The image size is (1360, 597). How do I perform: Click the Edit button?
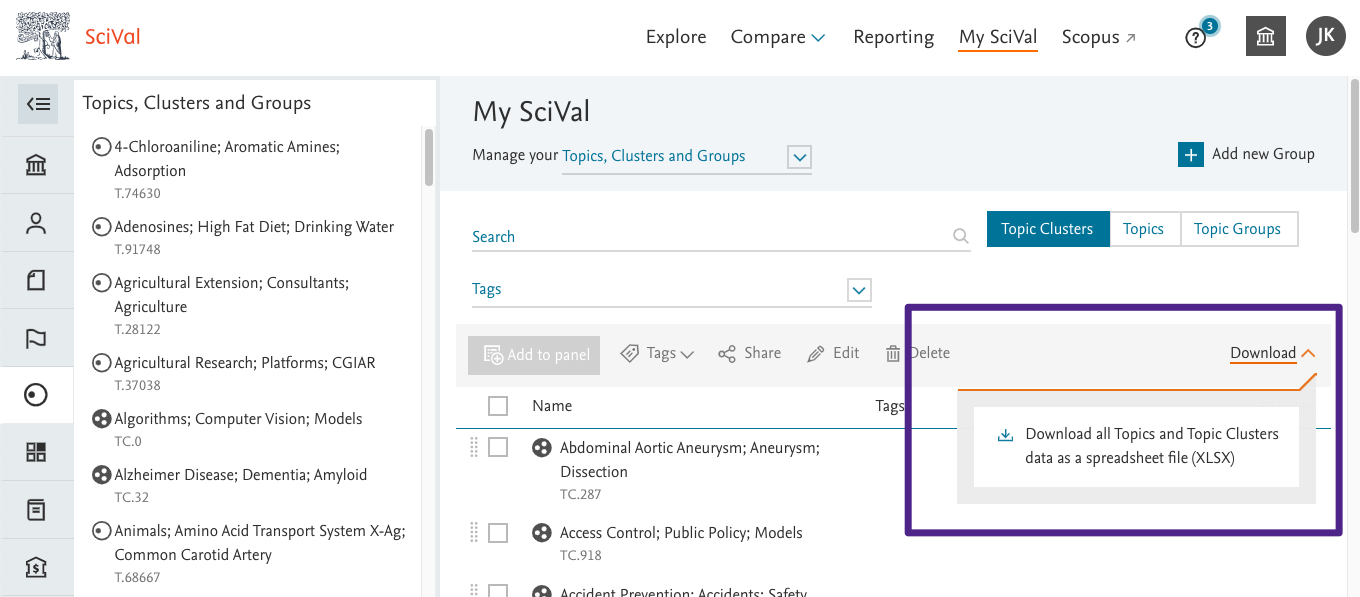coord(833,353)
